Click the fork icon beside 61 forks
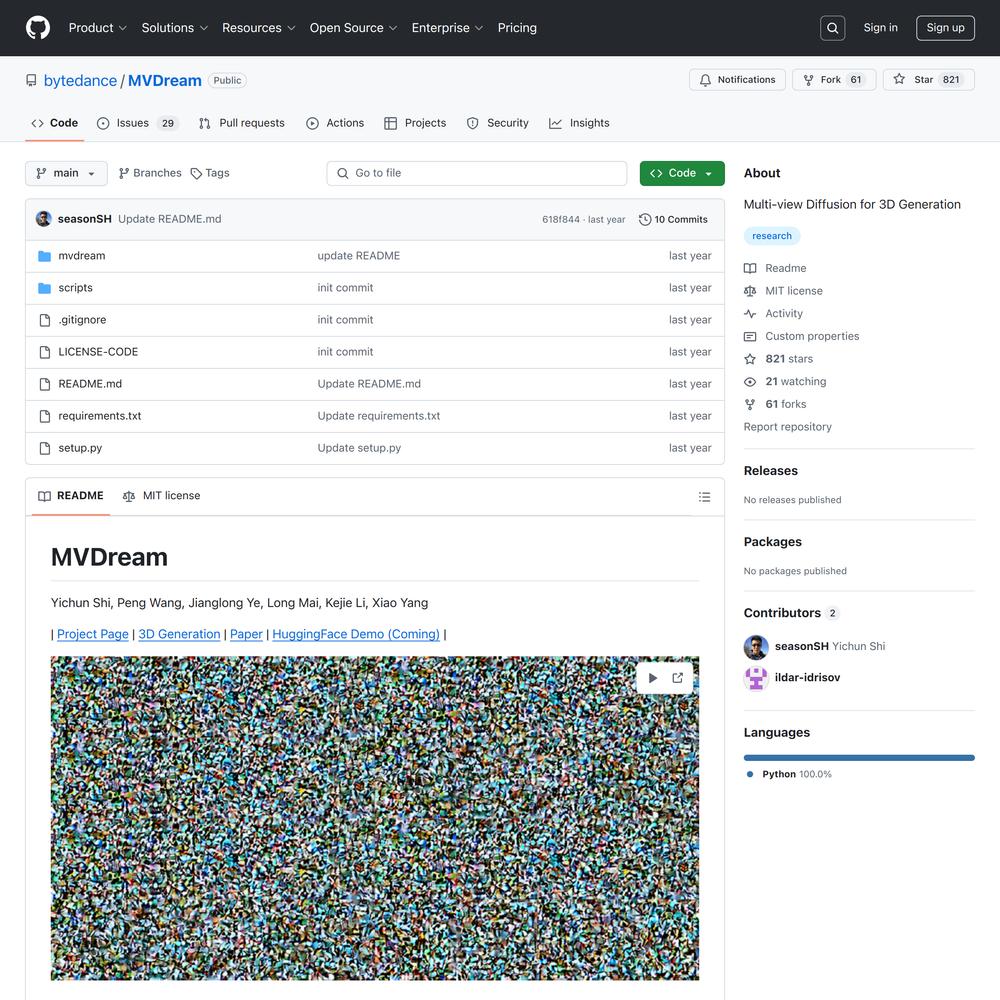 [x=750, y=404]
